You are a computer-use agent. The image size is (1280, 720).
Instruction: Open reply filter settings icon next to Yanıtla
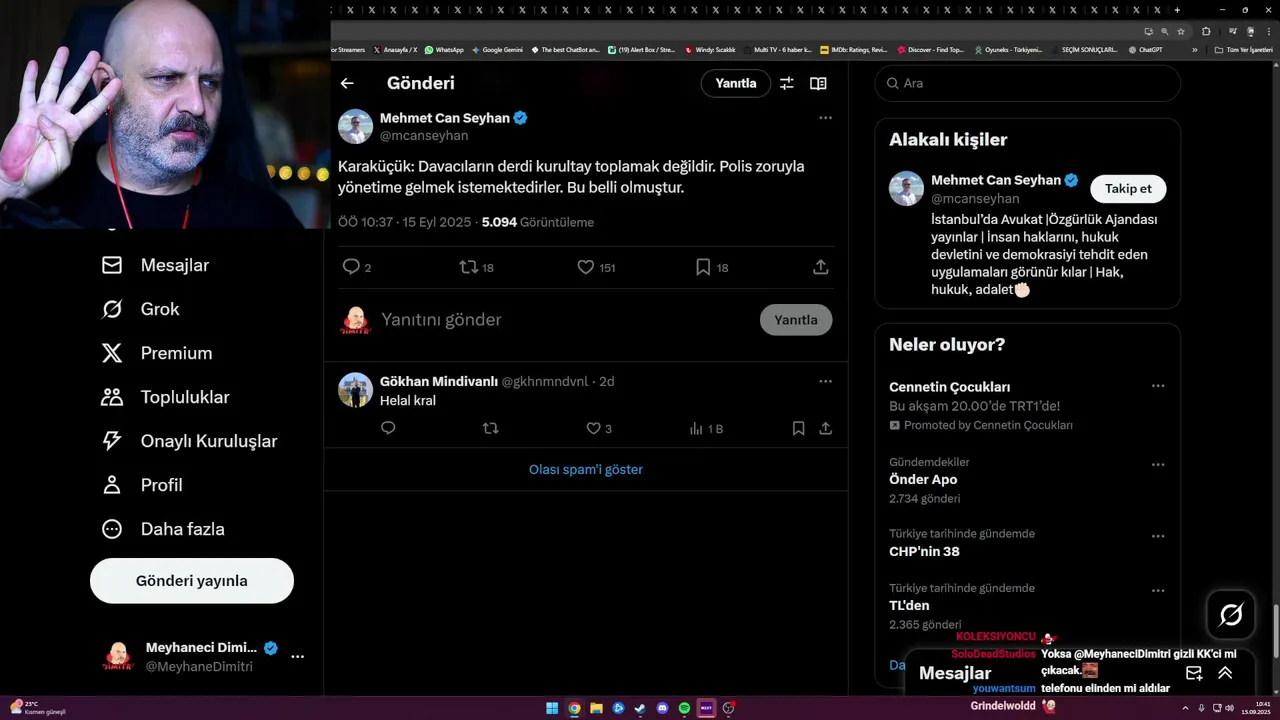(x=787, y=83)
